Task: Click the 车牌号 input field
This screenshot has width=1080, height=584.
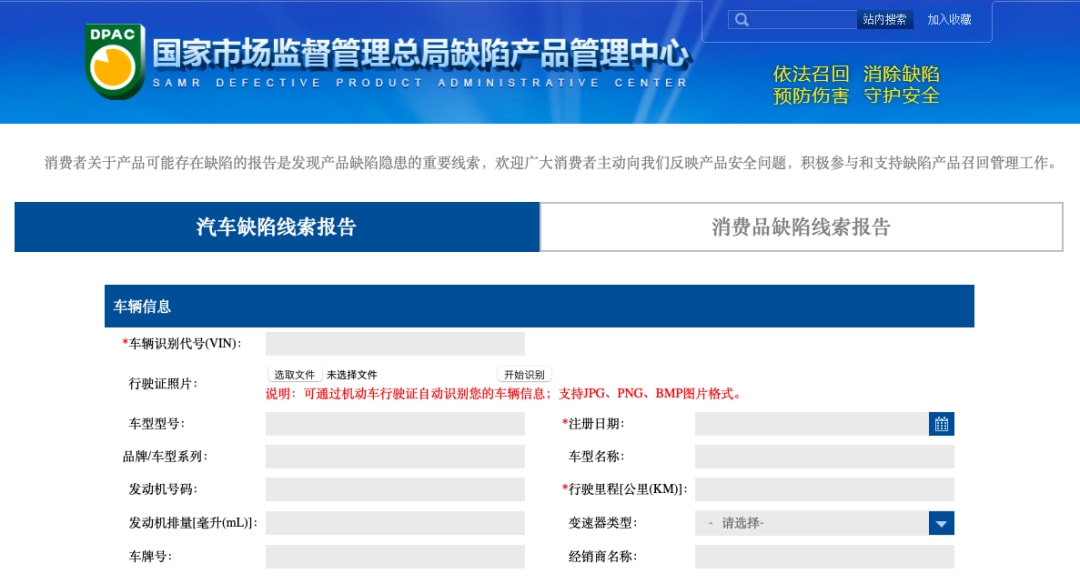Action: pos(395,556)
